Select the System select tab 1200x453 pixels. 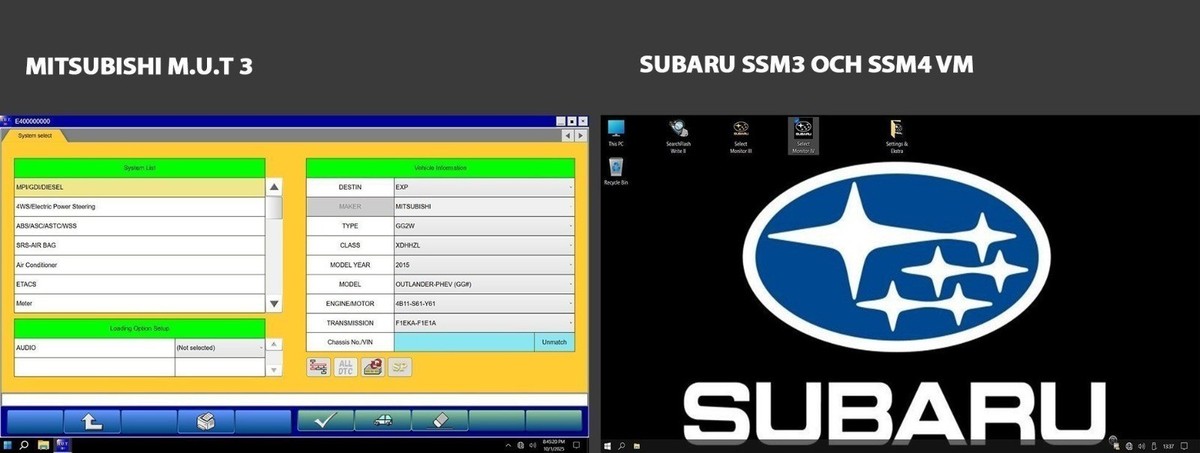[x=35, y=135]
